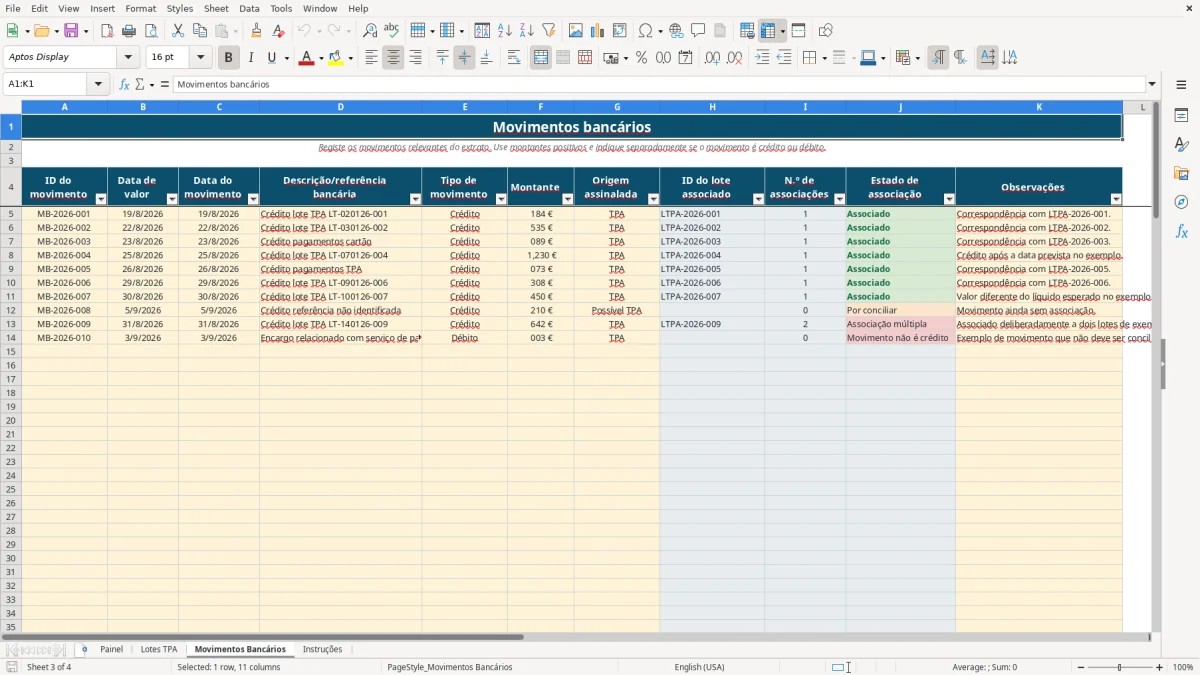Open Find and Replace
Image resolution: width=1200 pixels, height=675 pixels.
pos(369,31)
